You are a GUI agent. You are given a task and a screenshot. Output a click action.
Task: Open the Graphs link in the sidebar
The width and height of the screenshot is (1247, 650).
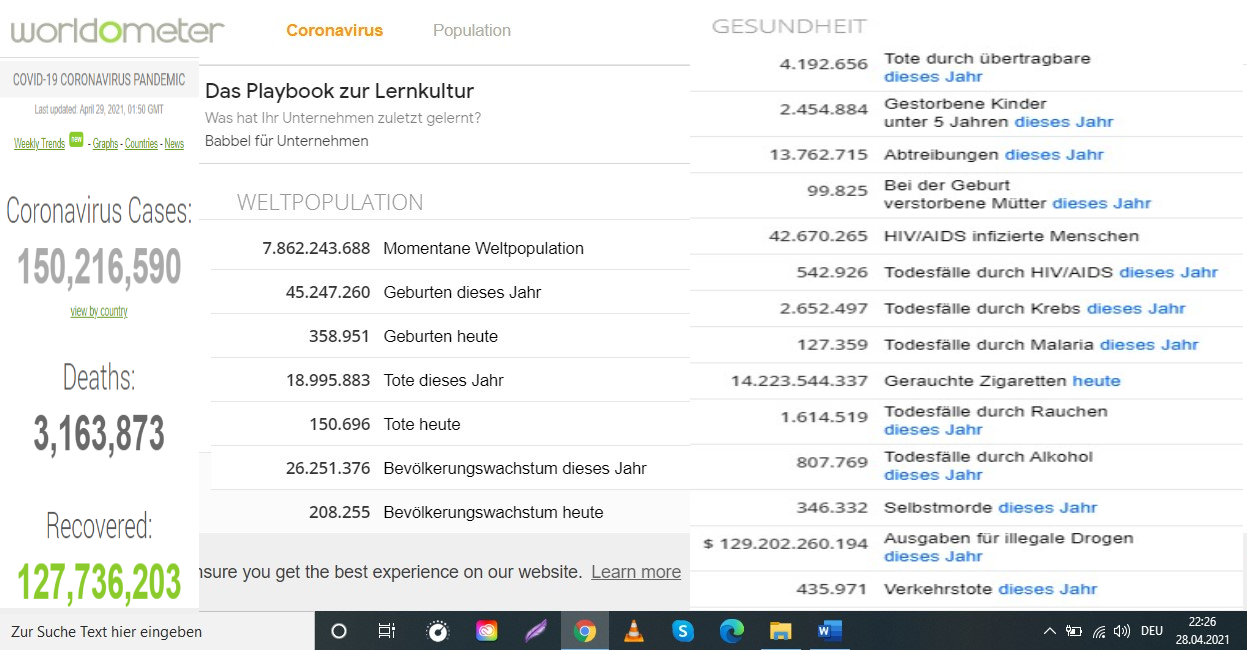pyautogui.click(x=105, y=144)
